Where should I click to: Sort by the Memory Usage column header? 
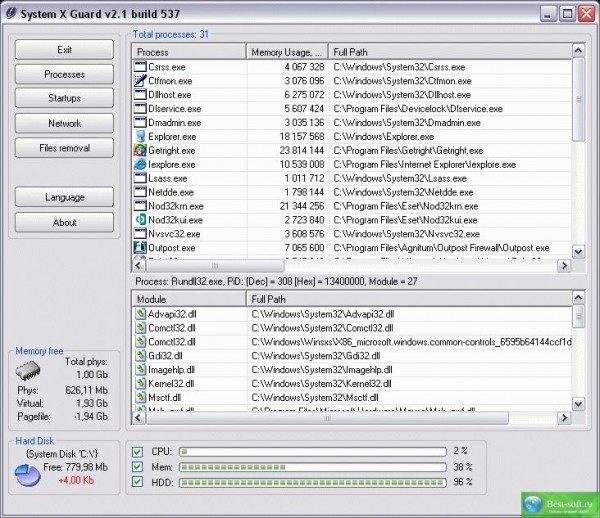287,52
